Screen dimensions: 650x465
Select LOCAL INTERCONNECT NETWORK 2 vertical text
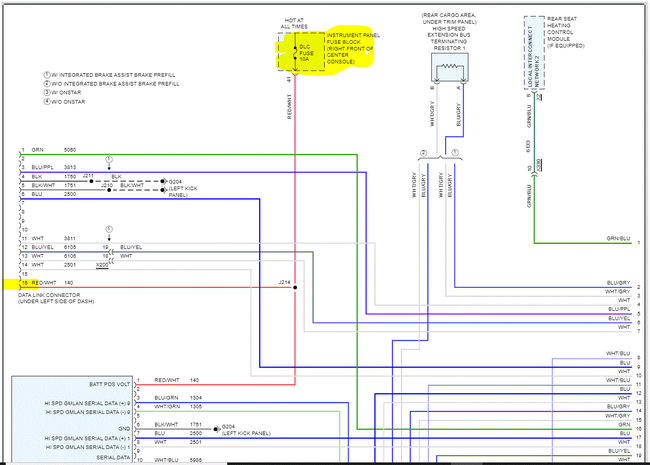(x=534, y=56)
